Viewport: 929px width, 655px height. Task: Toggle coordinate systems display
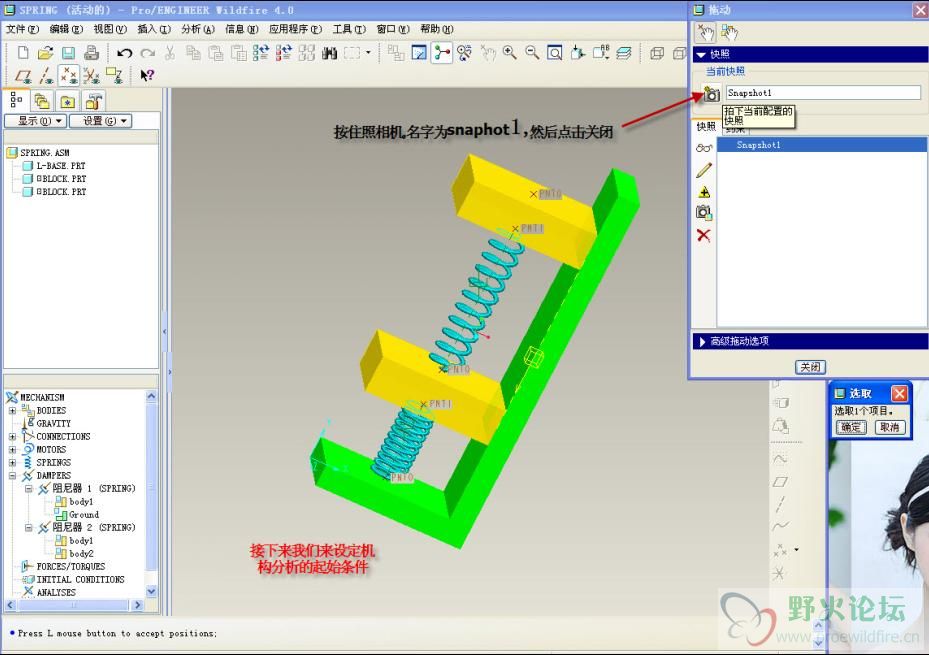(91, 75)
